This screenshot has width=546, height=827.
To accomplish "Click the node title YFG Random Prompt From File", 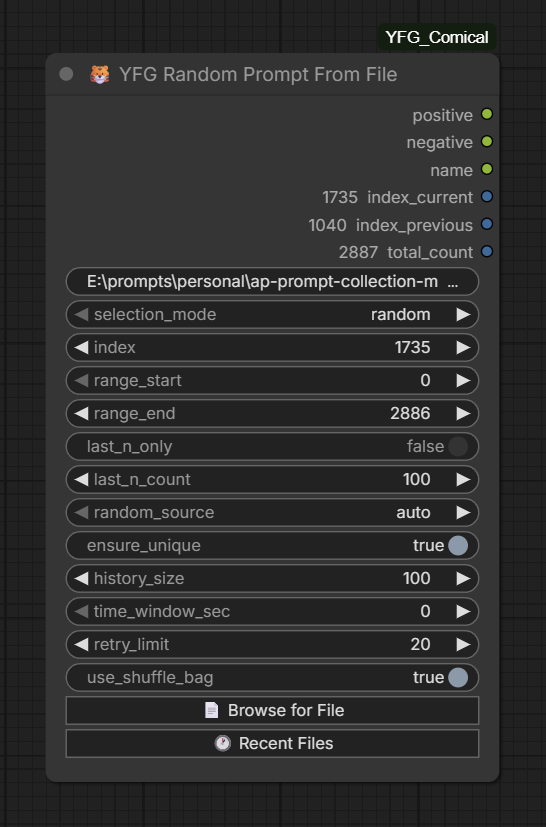I will [258, 74].
